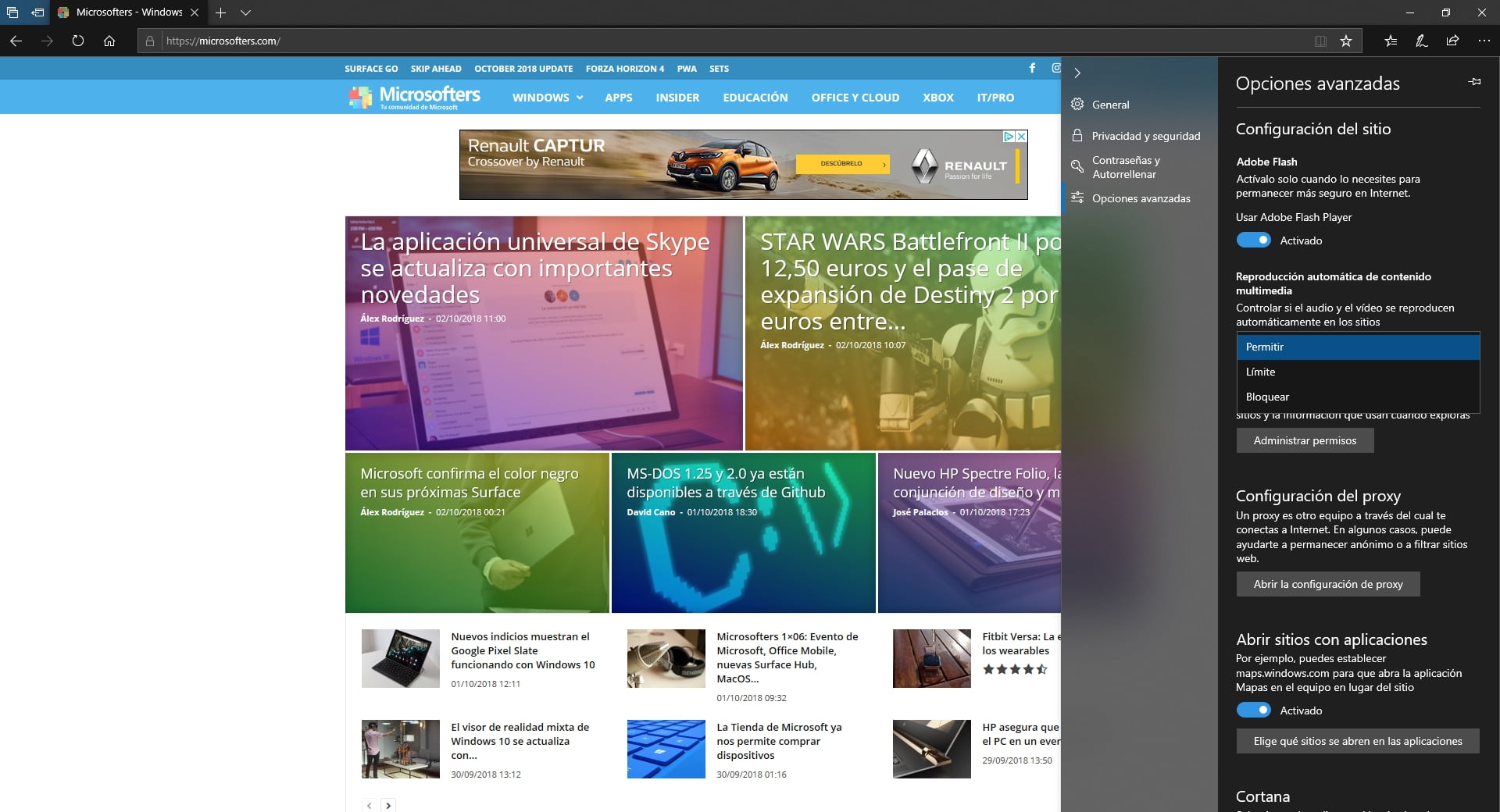Expand the WINDOWS navigation menu chevron

pos(579,98)
